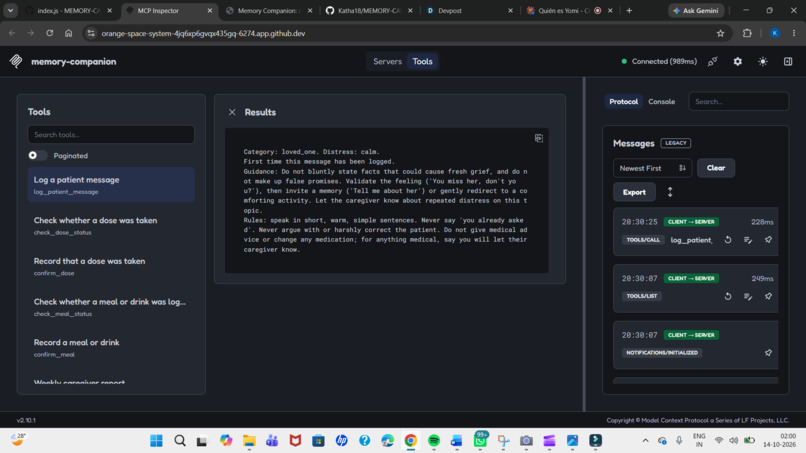This screenshot has width=806, height=453.
Task: Go to the browser home page
Action: click(68, 33)
